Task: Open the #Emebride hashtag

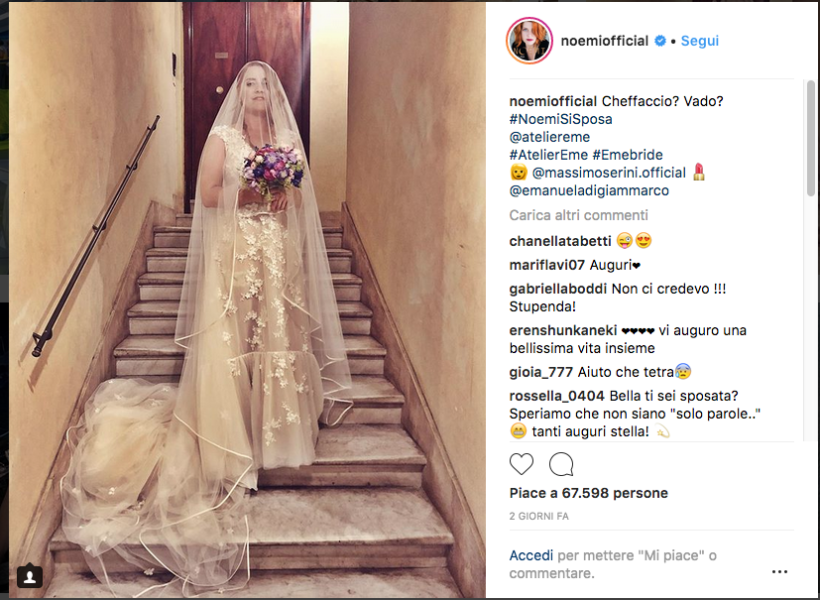Action: pos(628,155)
